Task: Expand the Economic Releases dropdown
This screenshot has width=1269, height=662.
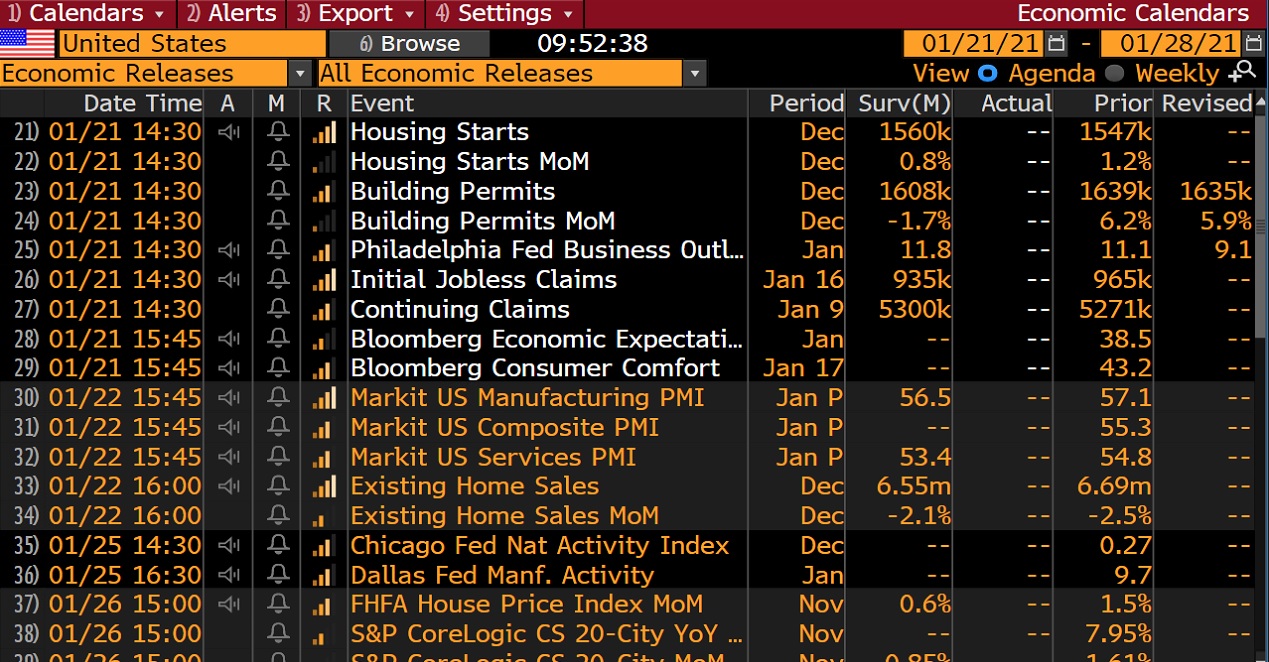Action: tap(299, 73)
